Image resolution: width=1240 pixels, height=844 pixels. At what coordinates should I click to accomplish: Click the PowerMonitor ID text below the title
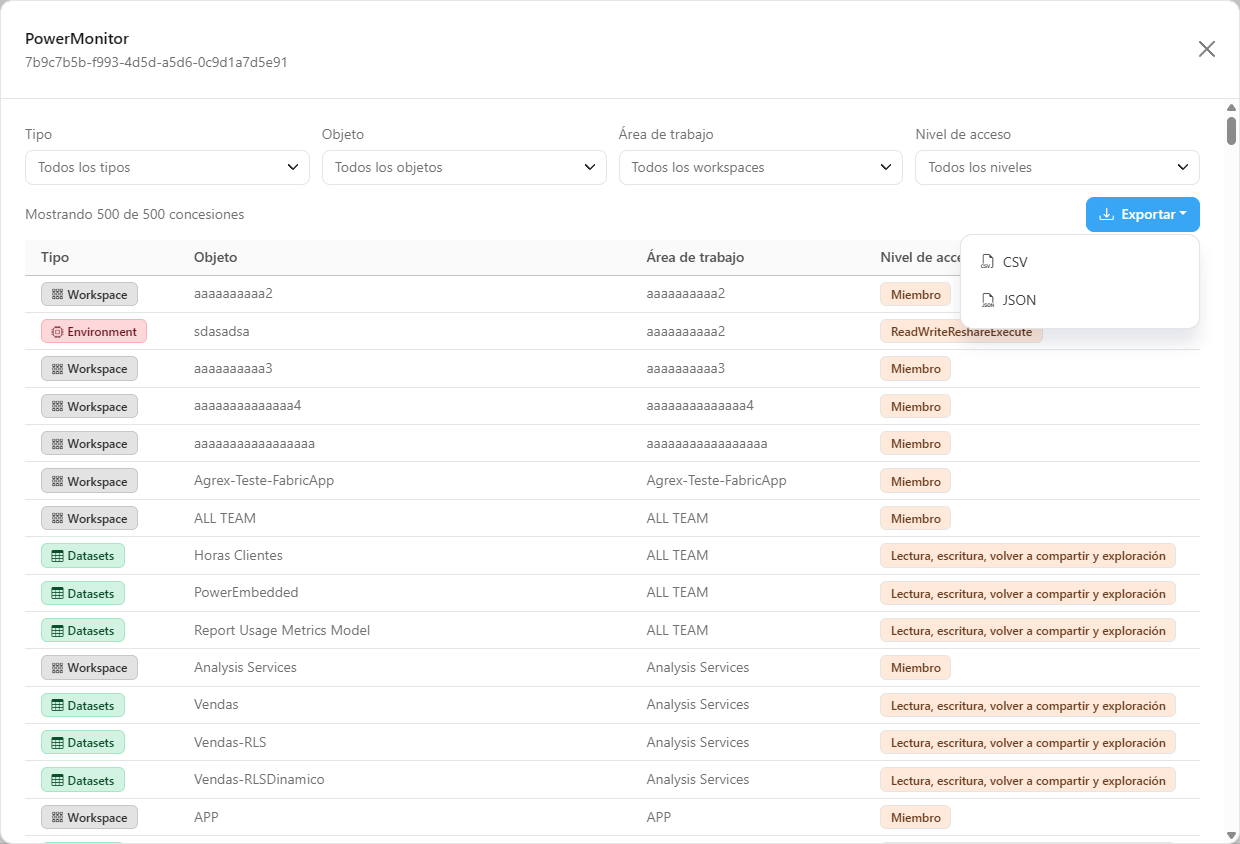coord(156,62)
